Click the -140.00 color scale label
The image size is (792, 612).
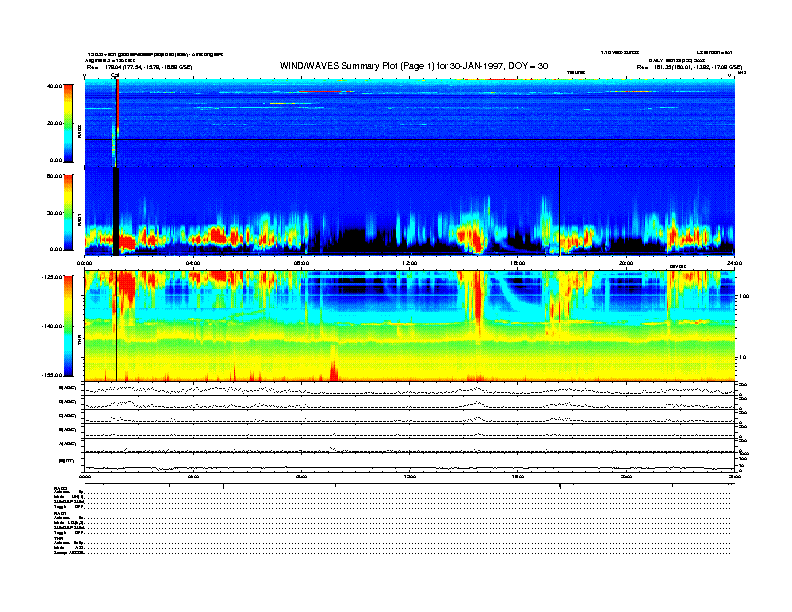click(52, 326)
